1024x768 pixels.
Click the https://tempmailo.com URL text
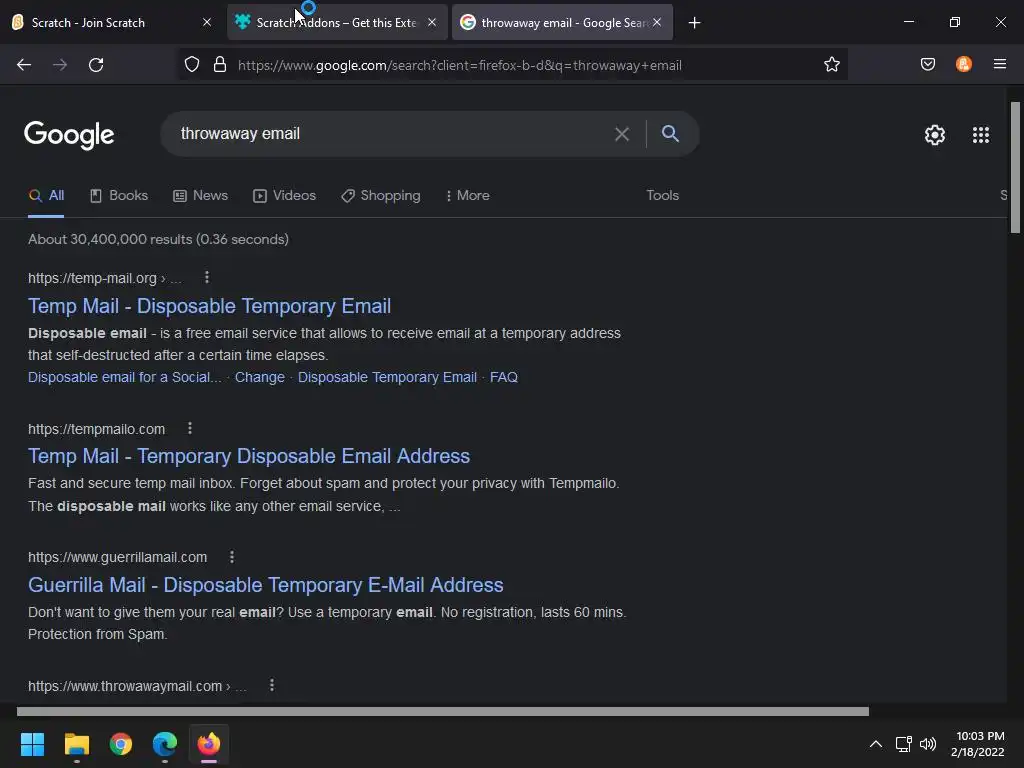point(97,429)
